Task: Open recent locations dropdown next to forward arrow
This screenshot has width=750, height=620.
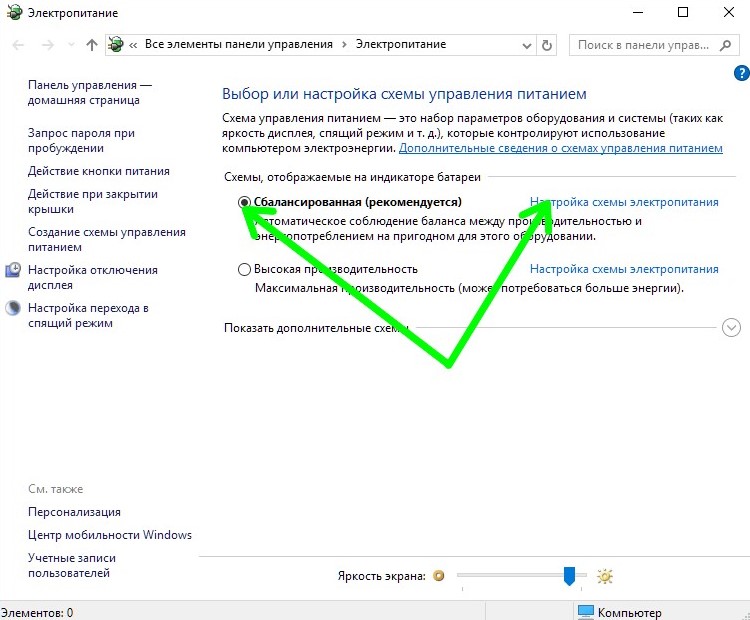Action: click(x=71, y=45)
